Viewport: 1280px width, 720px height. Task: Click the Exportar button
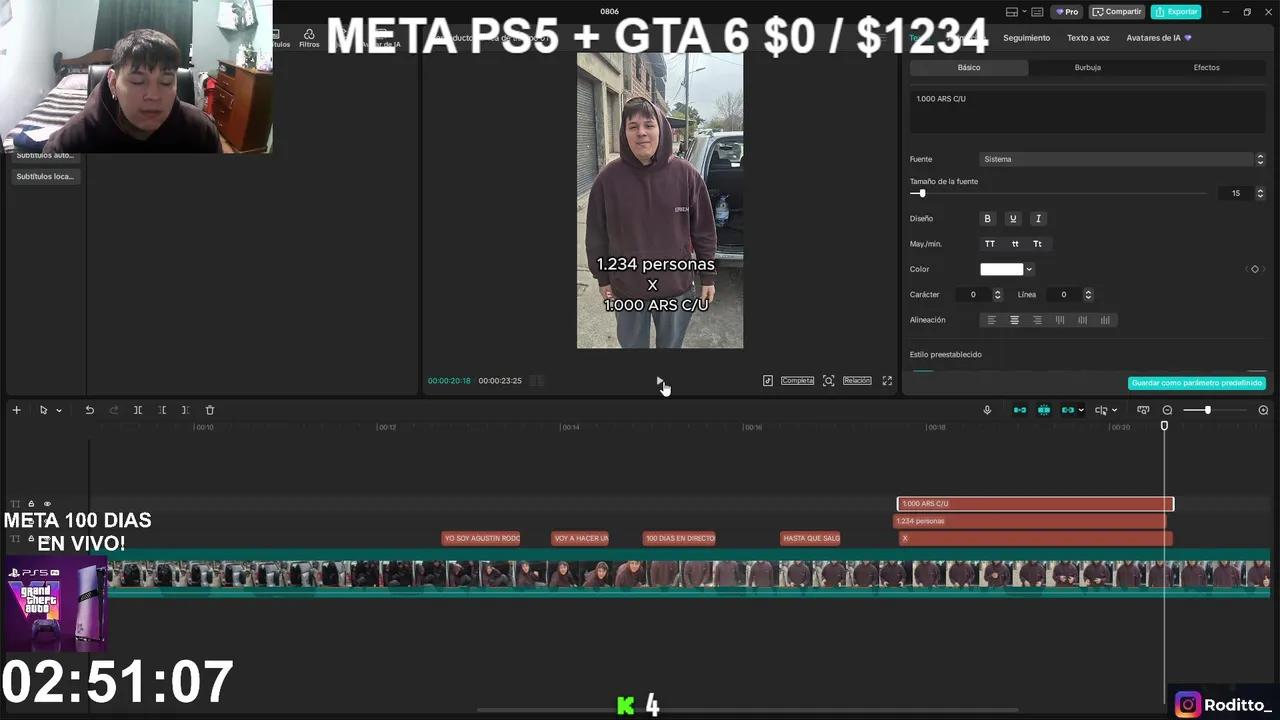(1176, 12)
